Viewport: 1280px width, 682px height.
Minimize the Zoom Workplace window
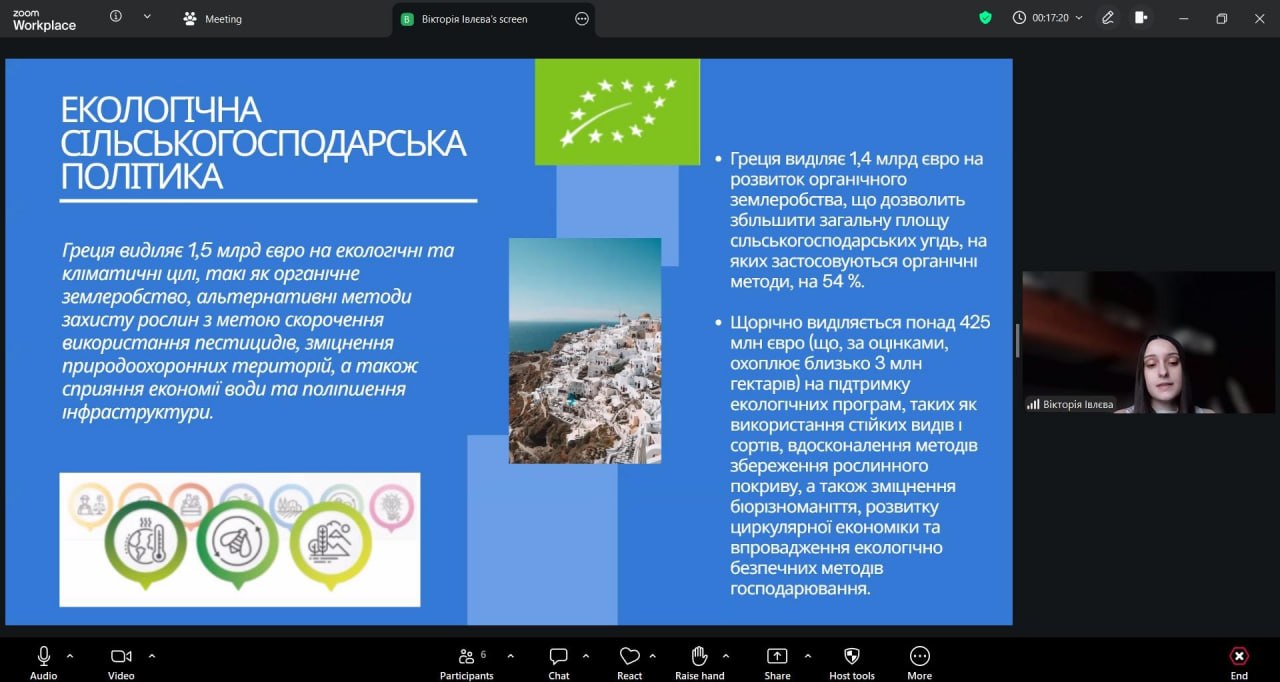tap(1184, 18)
